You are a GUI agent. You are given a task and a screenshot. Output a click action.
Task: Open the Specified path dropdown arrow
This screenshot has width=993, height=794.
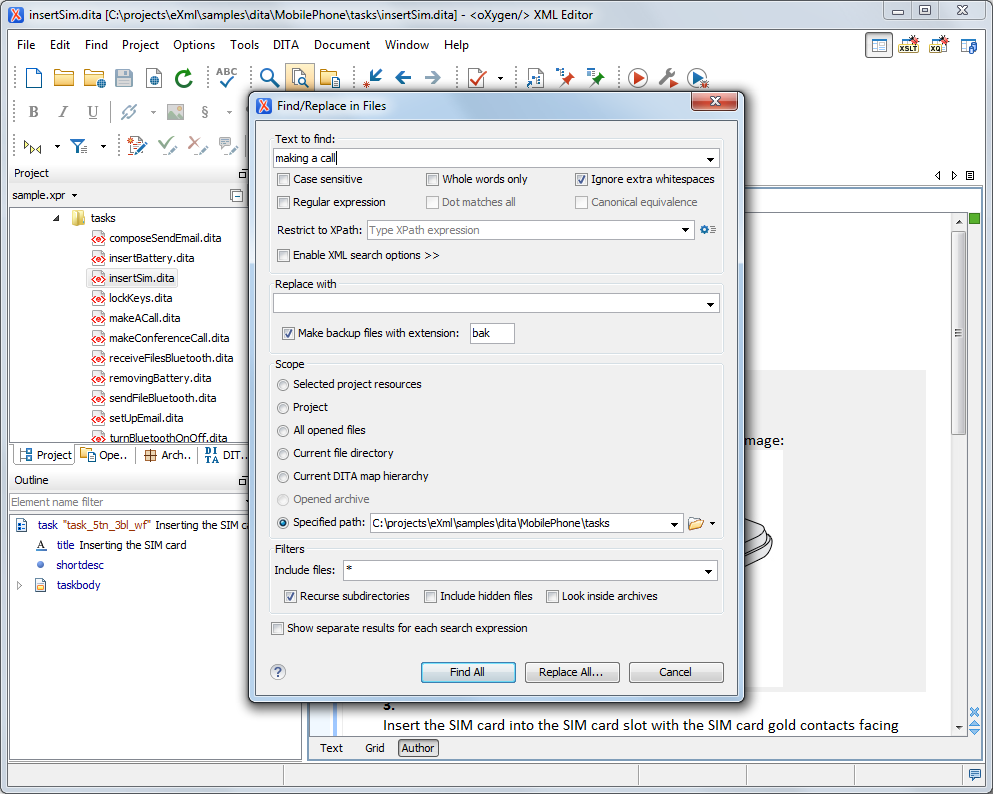click(674, 524)
